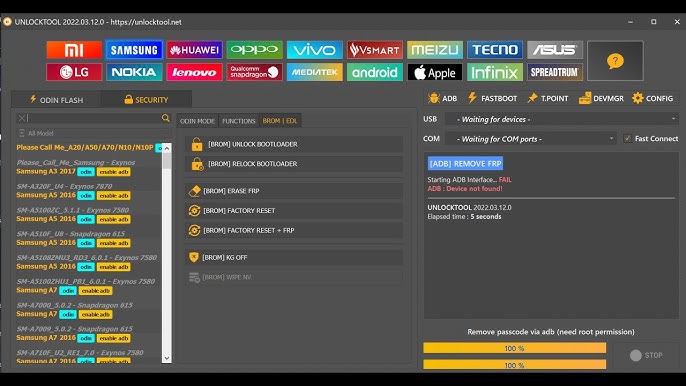Select the MediaTek brand logo

[x=314, y=72]
